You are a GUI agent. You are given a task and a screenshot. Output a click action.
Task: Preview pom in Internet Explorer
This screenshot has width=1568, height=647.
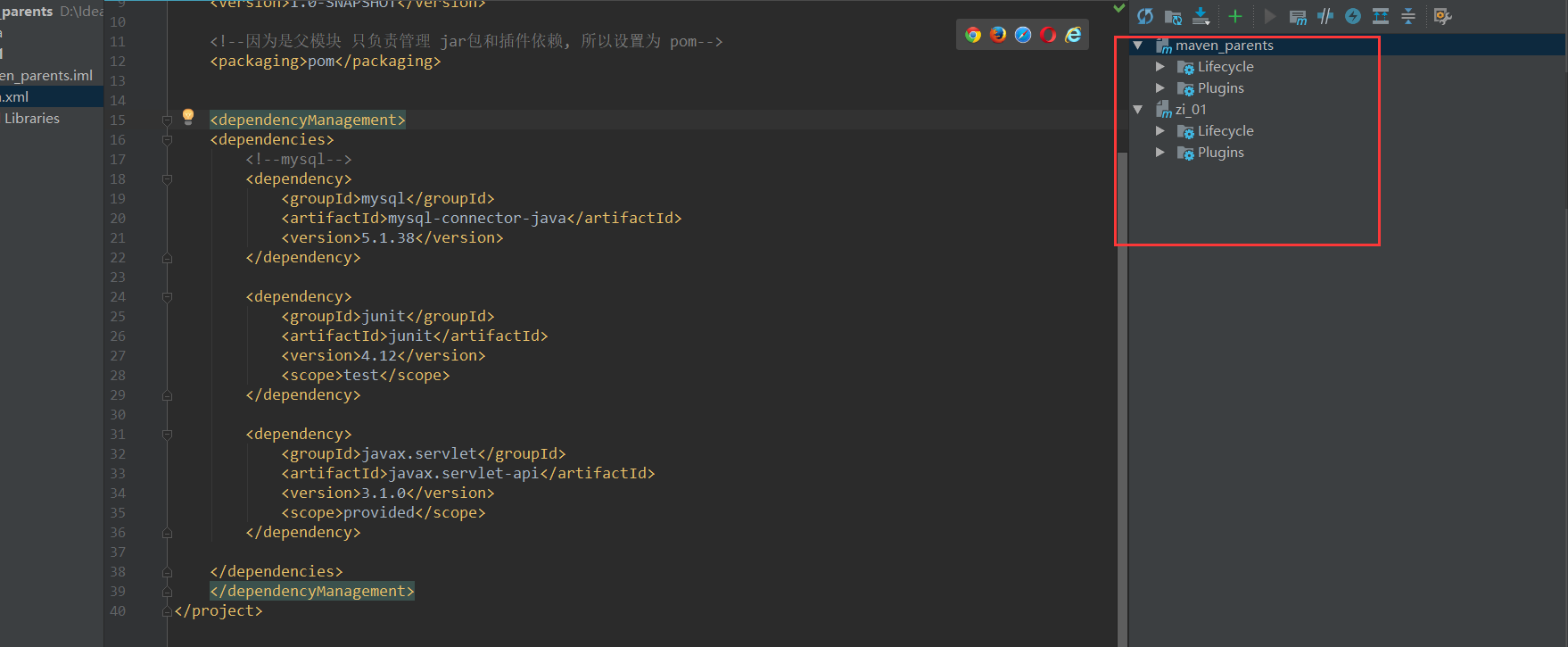[x=1073, y=35]
